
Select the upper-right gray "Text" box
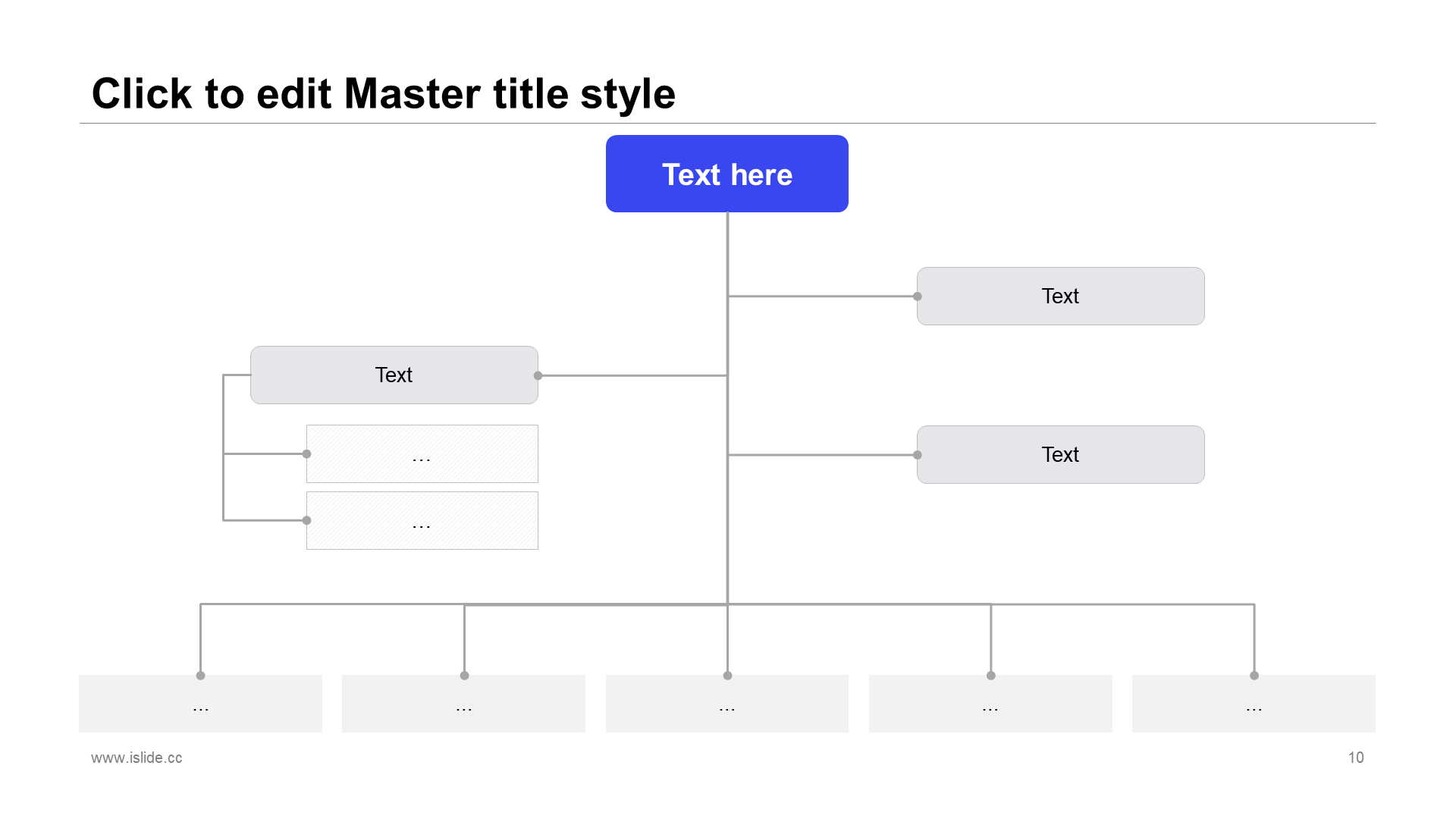pyautogui.click(x=1060, y=296)
